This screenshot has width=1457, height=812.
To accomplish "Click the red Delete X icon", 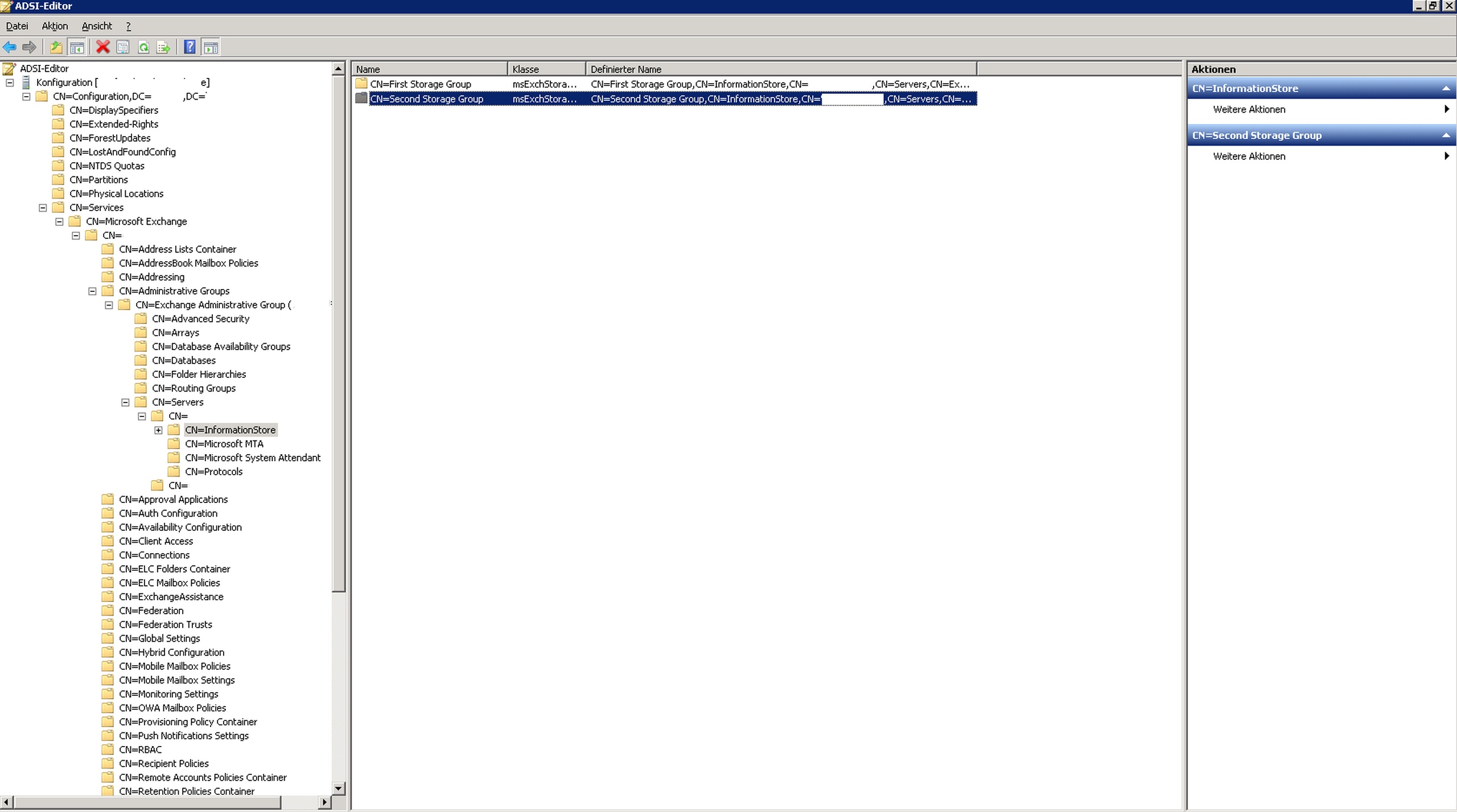I will 102,47.
